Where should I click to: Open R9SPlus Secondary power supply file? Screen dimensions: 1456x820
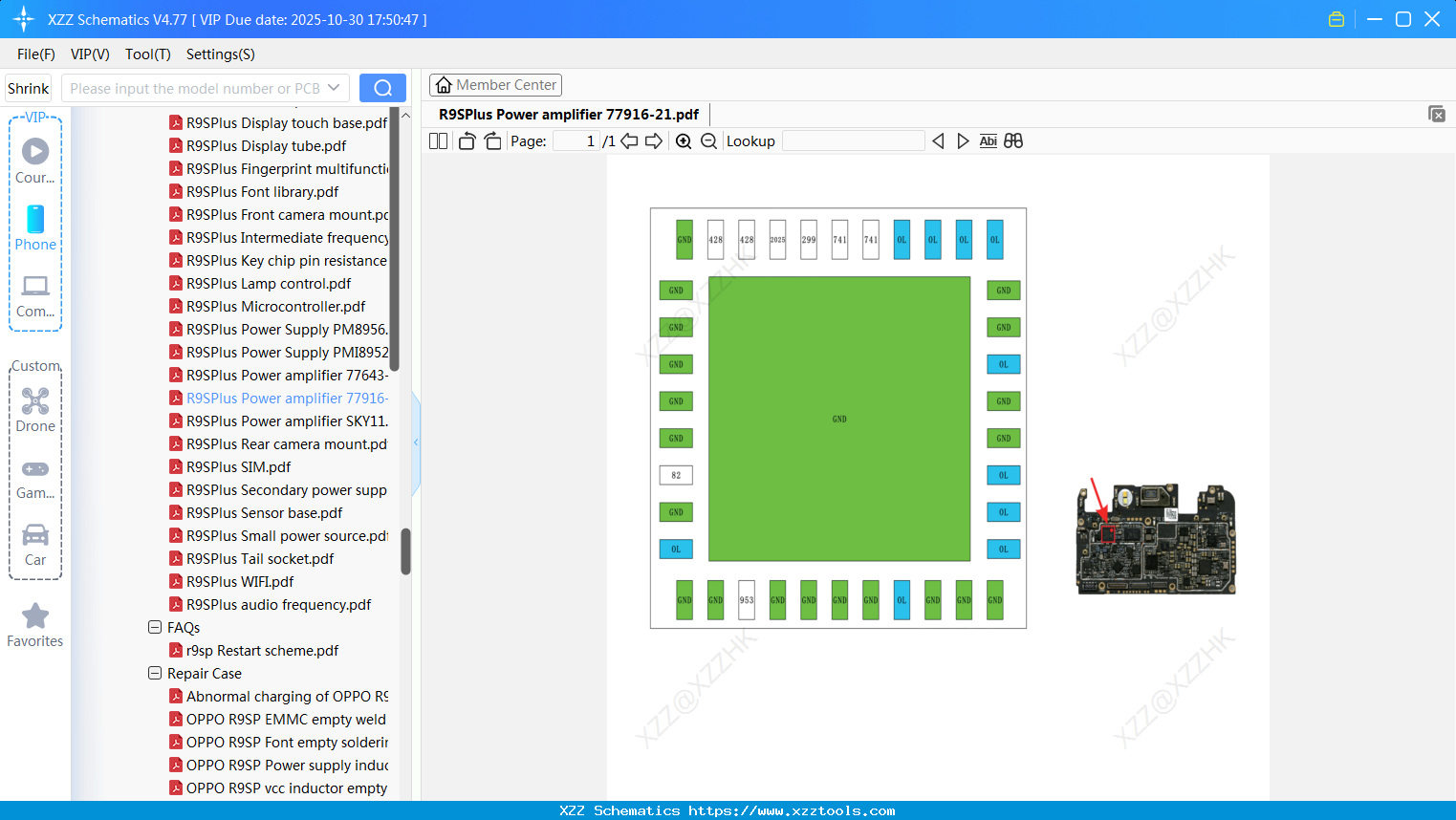click(x=278, y=490)
